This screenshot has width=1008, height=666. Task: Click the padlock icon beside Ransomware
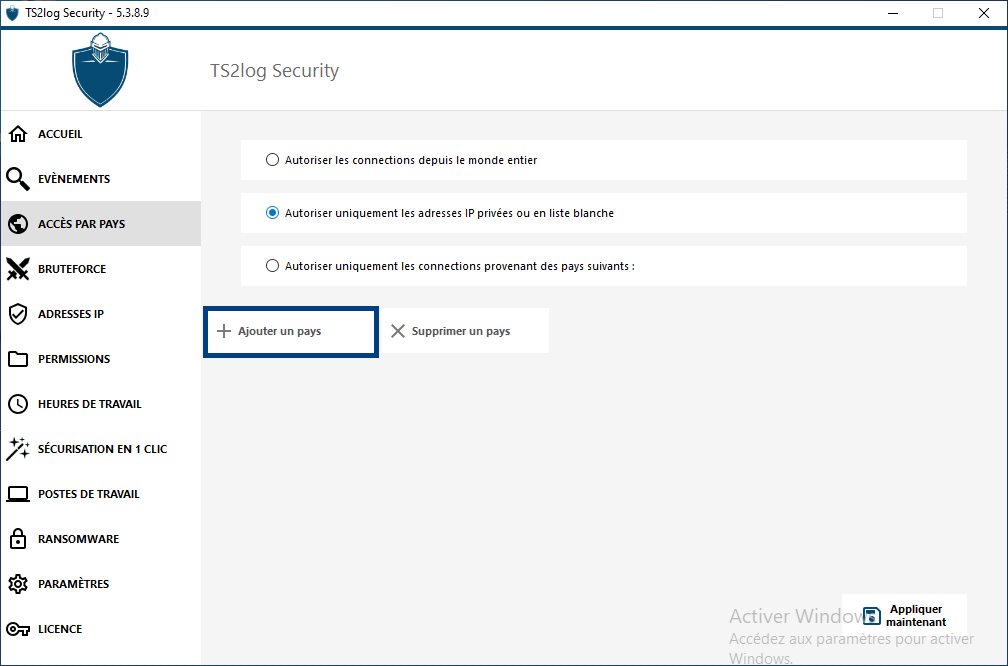click(x=18, y=539)
